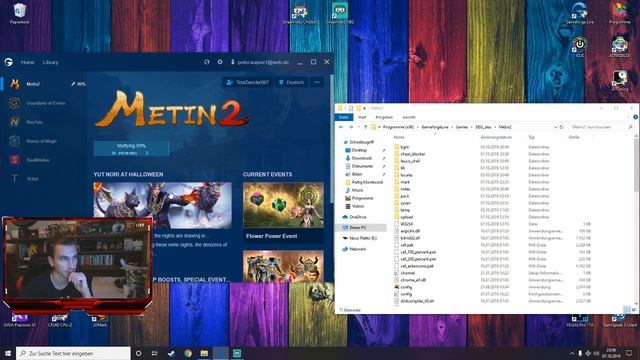Click Games in the address breadcrumb
640x360 pixels.
tap(462, 127)
